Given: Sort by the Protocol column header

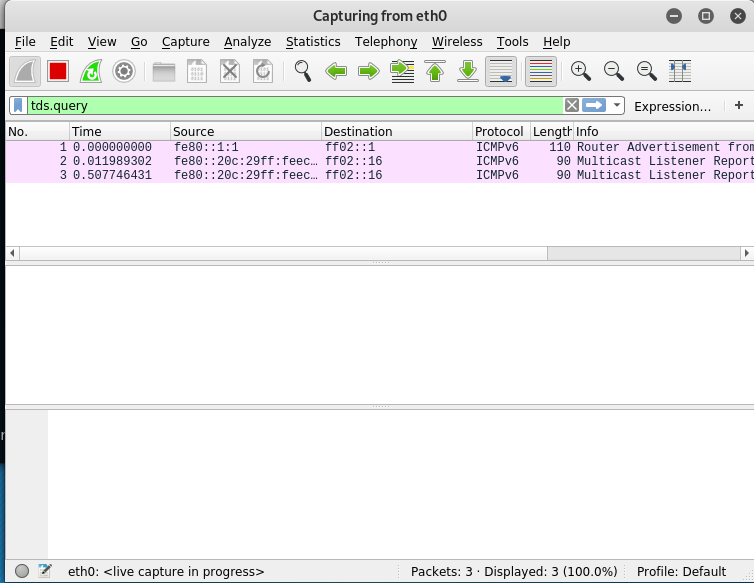Looking at the screenshot, I should pos(502,131).
